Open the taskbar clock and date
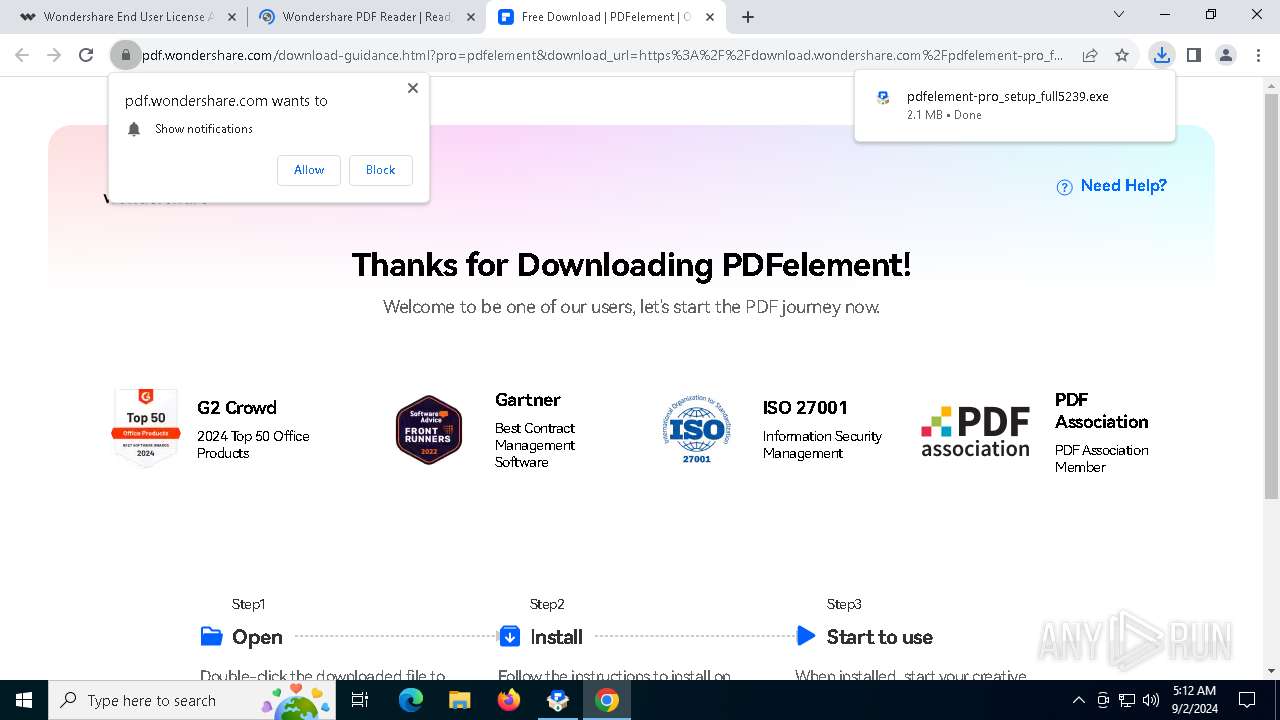The width and height of the screenshot is (1280, 720). point(1194,700)
